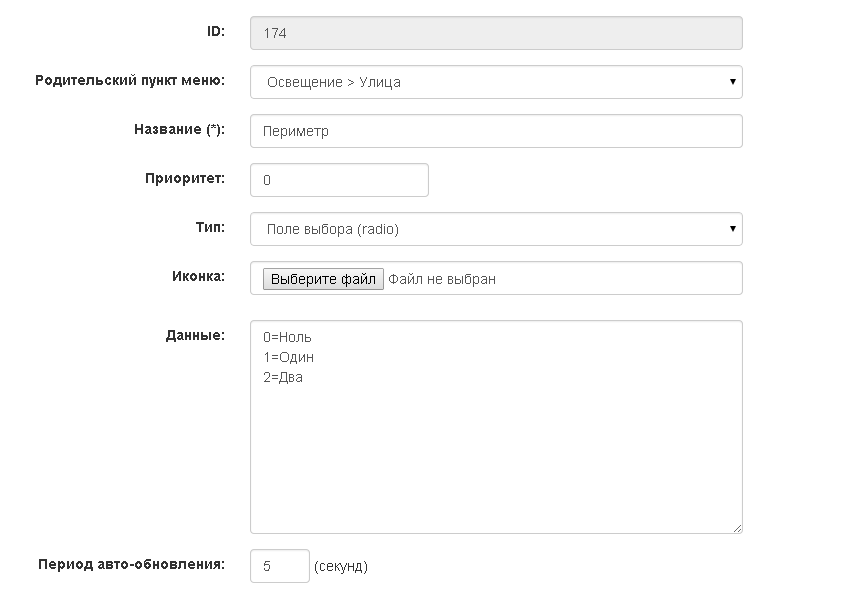Viewport: 860px width, 593px height.
Task: Focus the Название field containing Периметр
Action: point(496,131)
